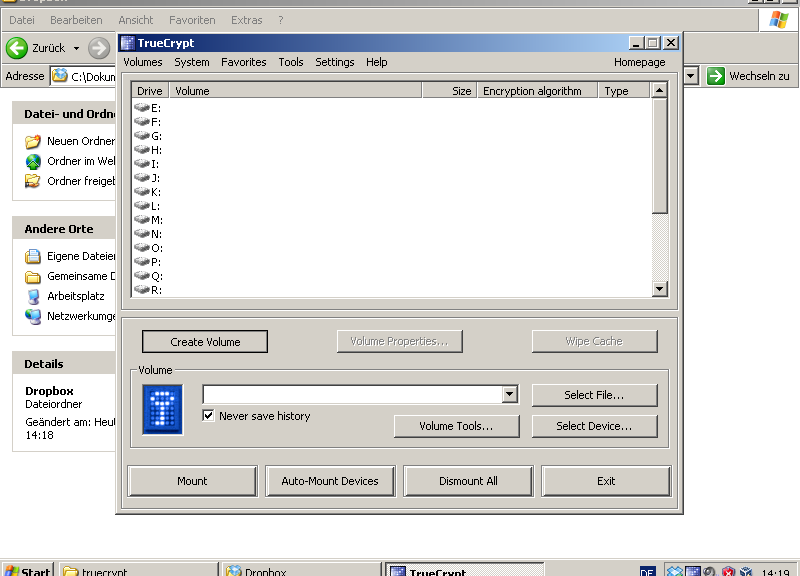Screen dimensions: 800x576
Task: Click the Volume column header
Action: point(295,91)
